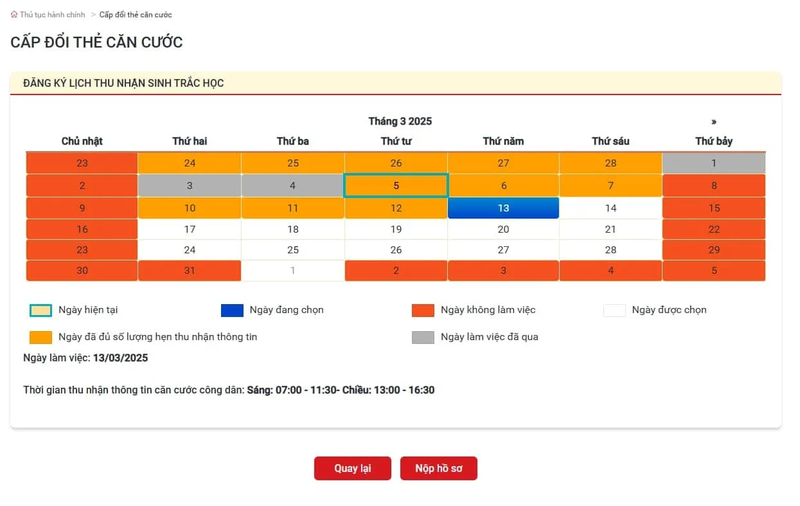Click today's date 5 with teal border
The height and width of the screenshot is (506, 800).
point(396,186)
